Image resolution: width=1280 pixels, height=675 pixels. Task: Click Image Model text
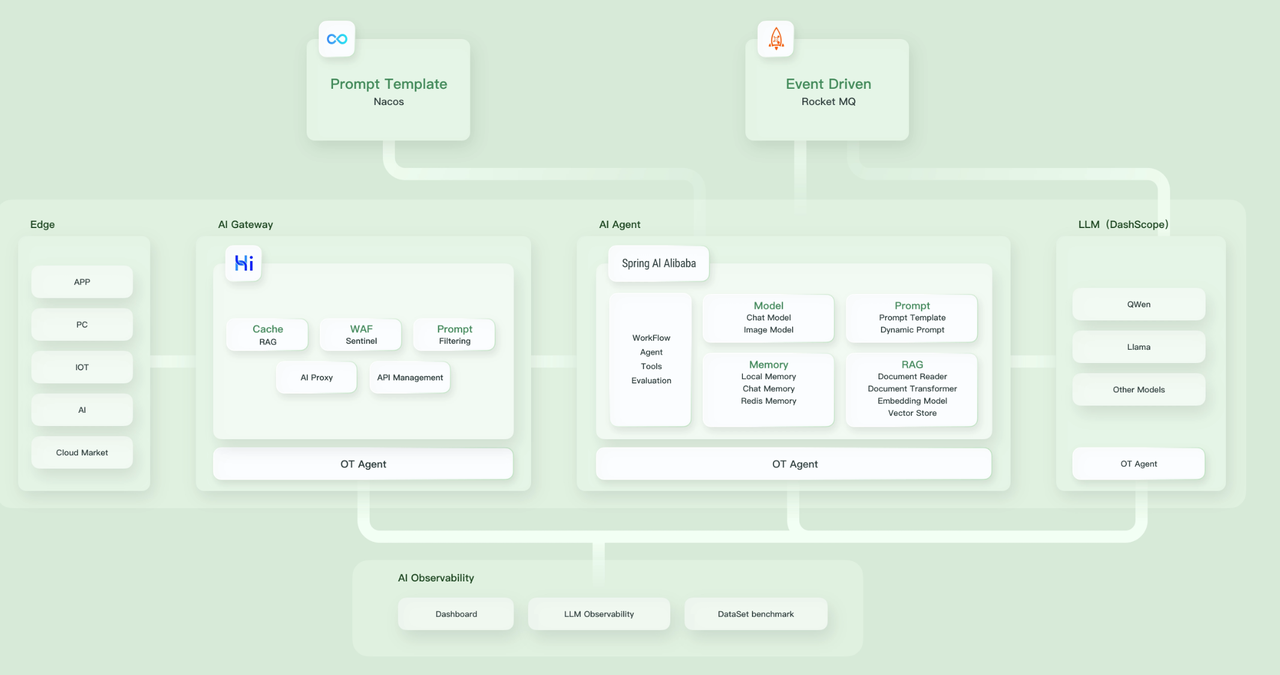coord(768,330)
